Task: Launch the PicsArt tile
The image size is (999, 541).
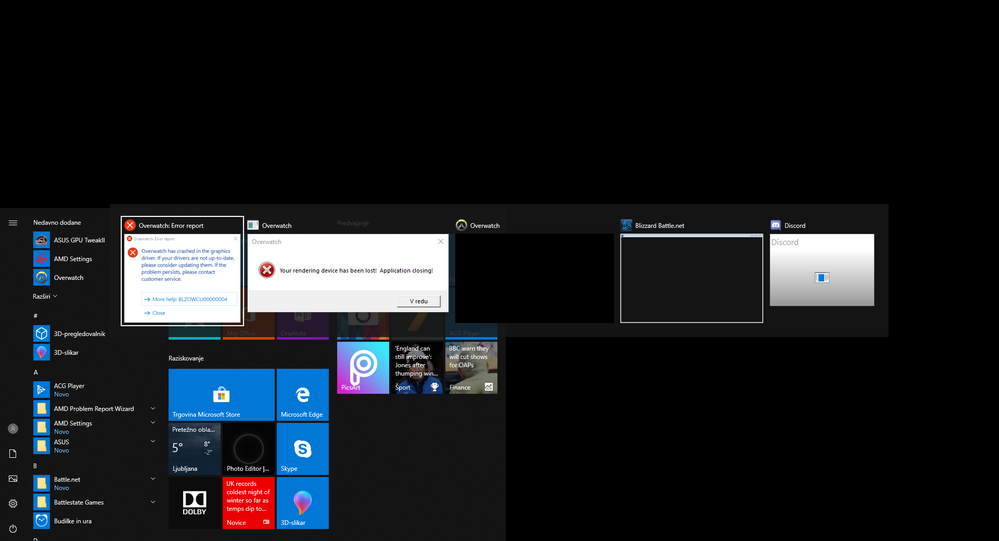Action: click(x=363, y=368)
